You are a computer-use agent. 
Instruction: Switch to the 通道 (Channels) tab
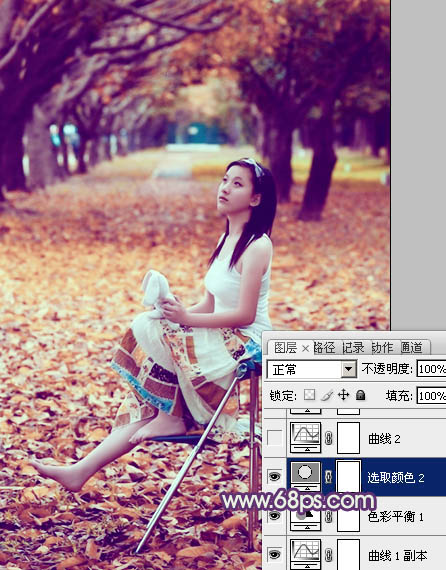411,348
